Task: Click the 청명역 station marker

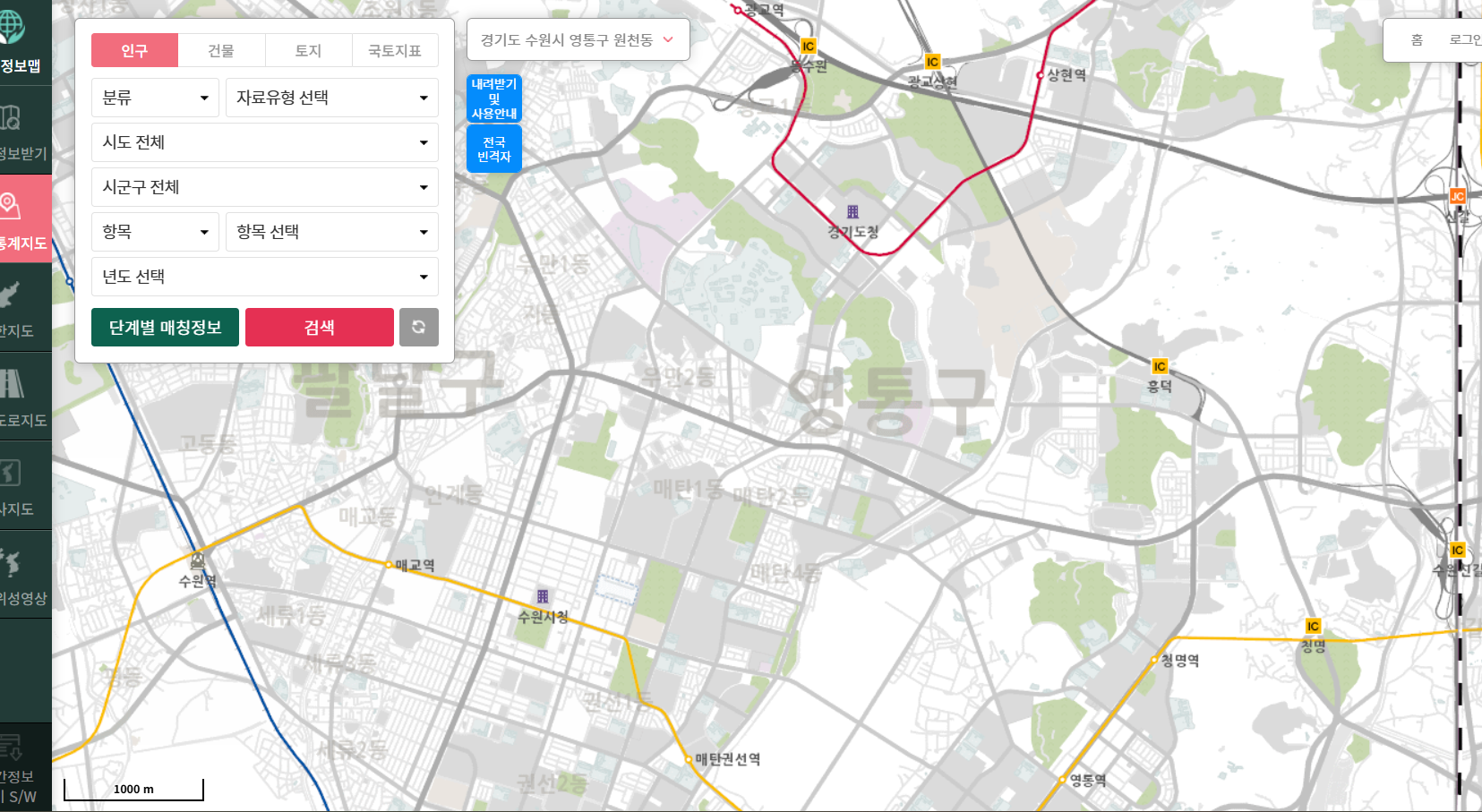Action: pyautogui.click(x=1154, y=660)
